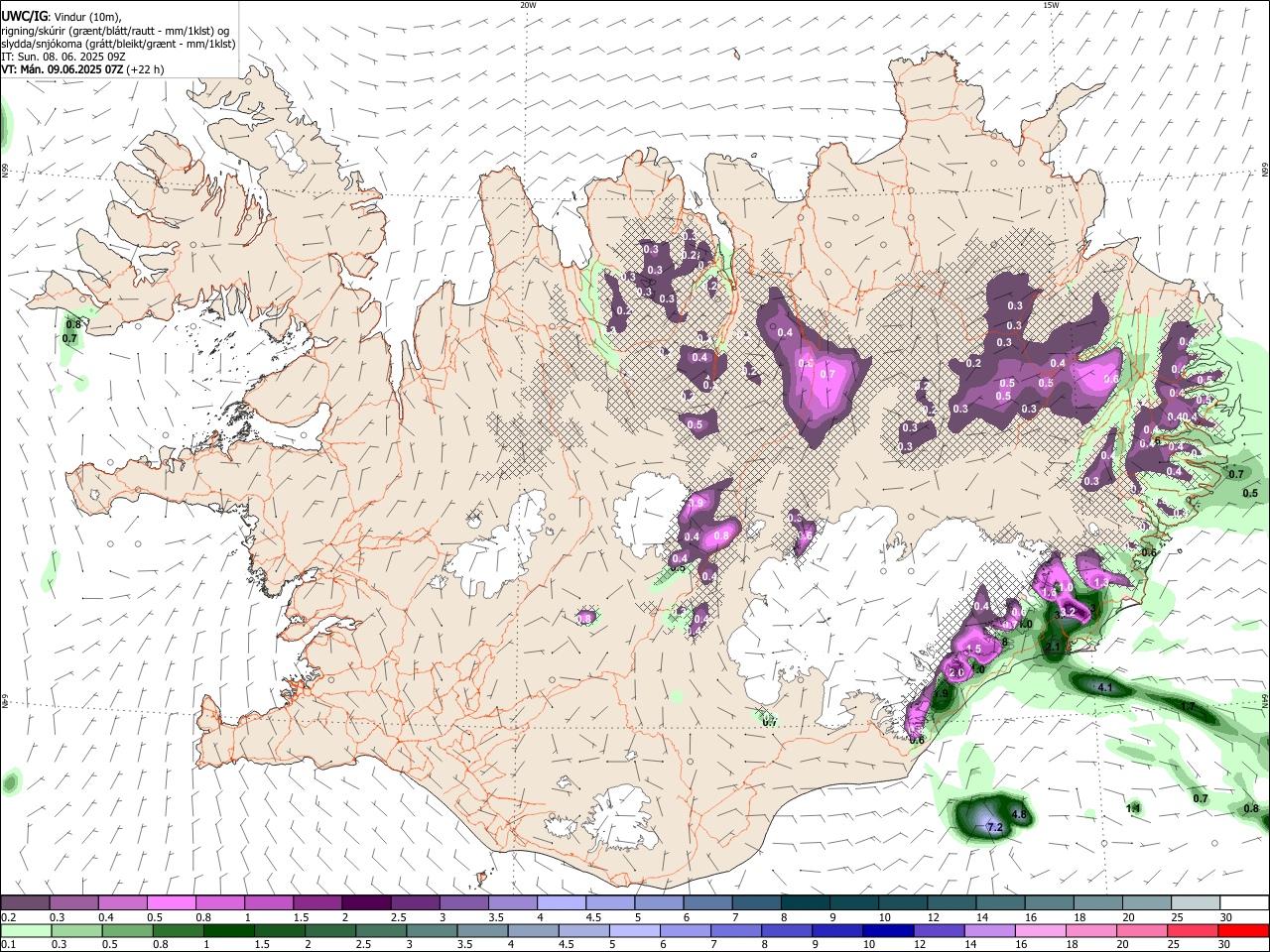
Task: Click the 18 label in the bottom legend row
Action: pos(1073,945)
